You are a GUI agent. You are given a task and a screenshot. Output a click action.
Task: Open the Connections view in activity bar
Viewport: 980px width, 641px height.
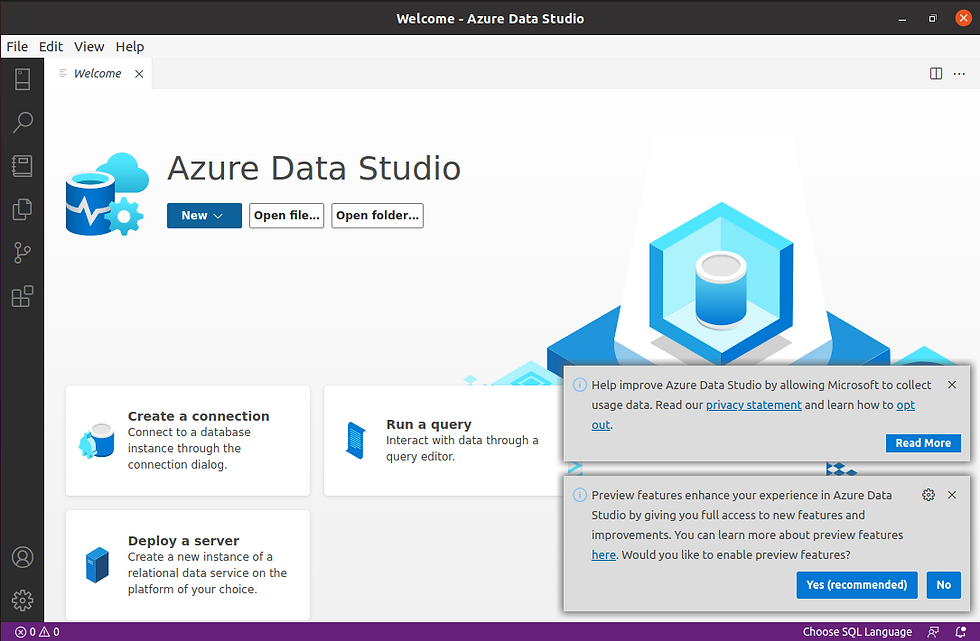[22, 79]
